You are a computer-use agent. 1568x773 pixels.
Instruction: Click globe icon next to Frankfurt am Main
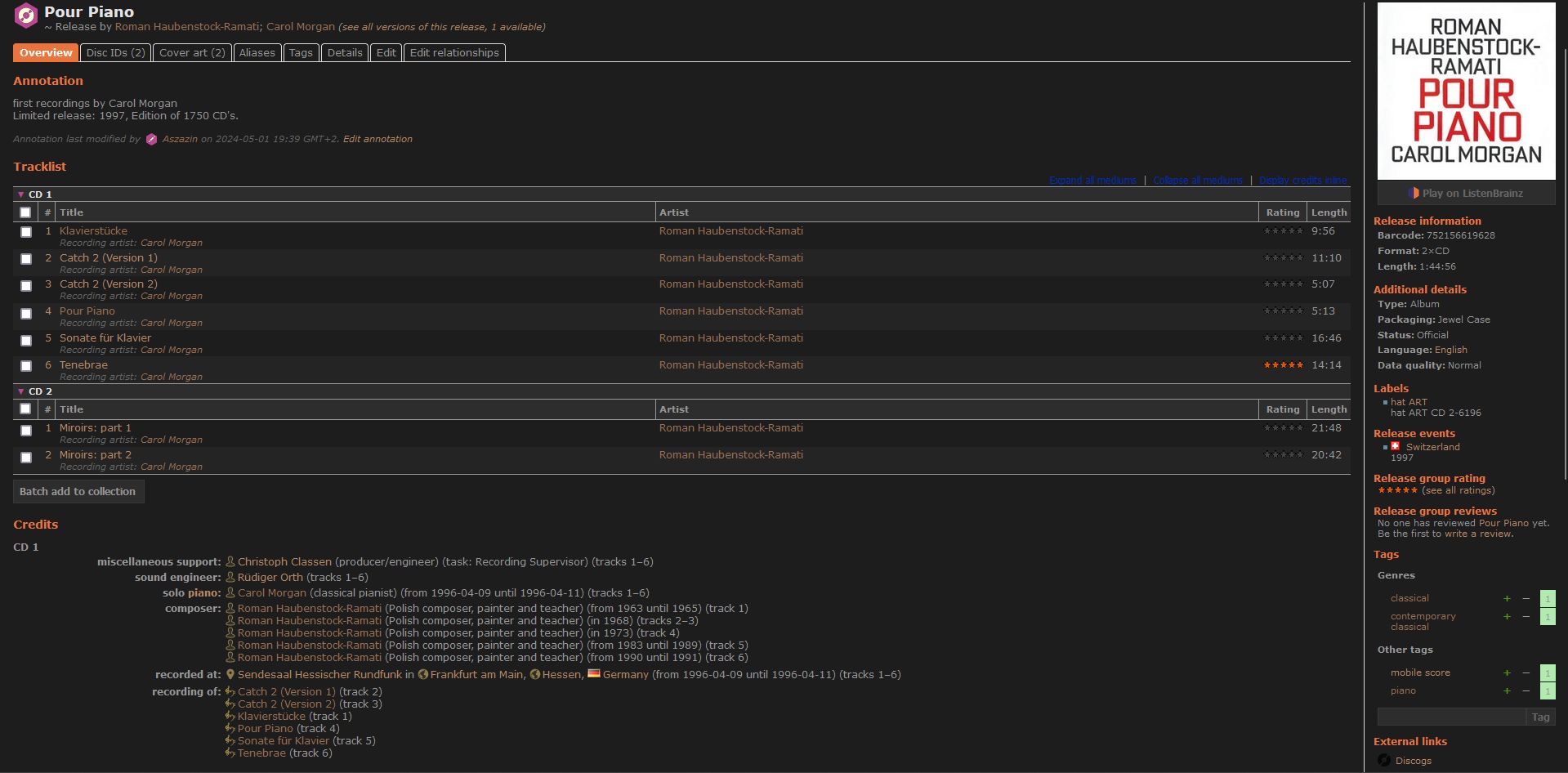pos(422,675)
